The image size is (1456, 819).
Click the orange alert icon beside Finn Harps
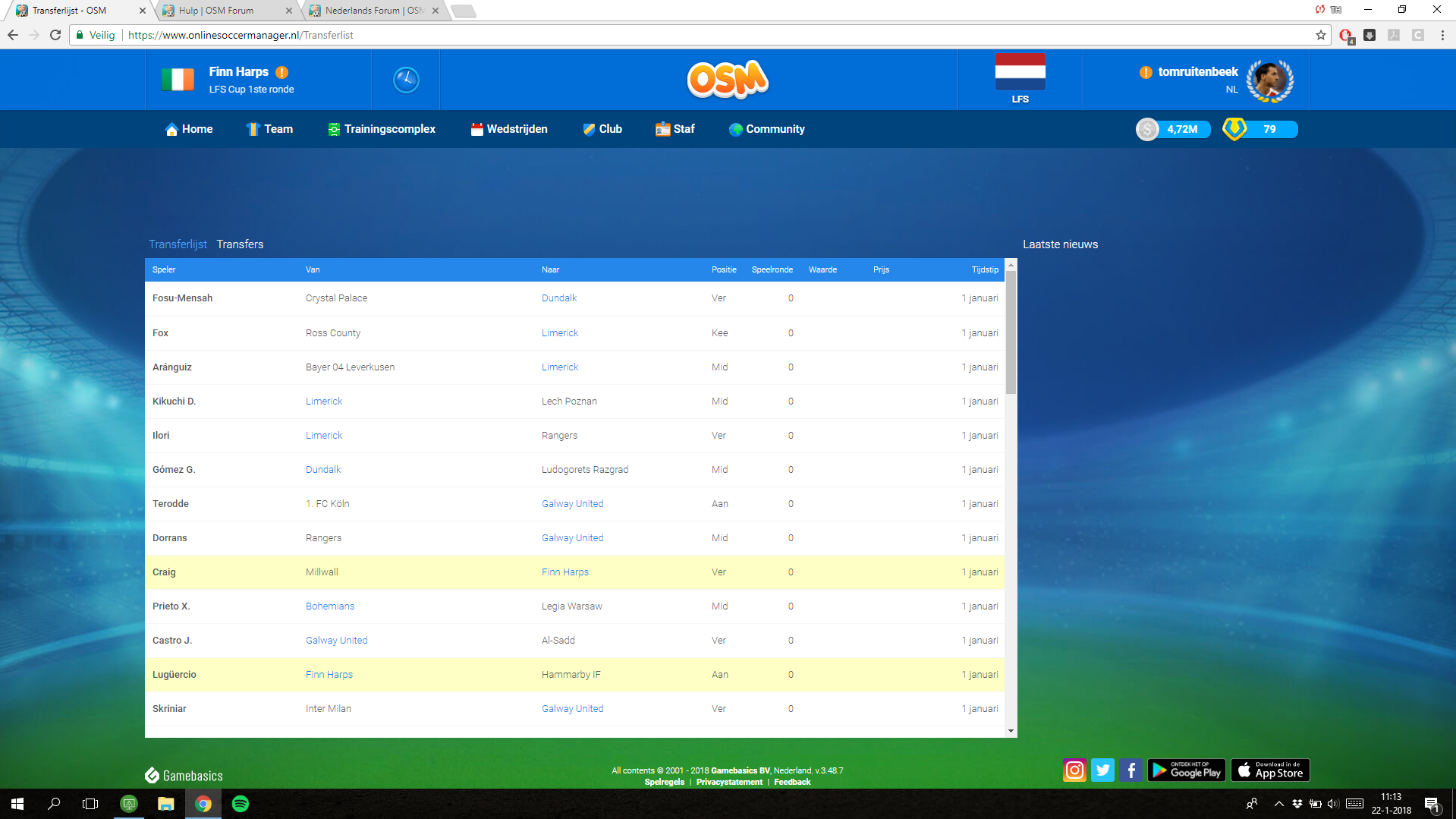click(282, 72)
